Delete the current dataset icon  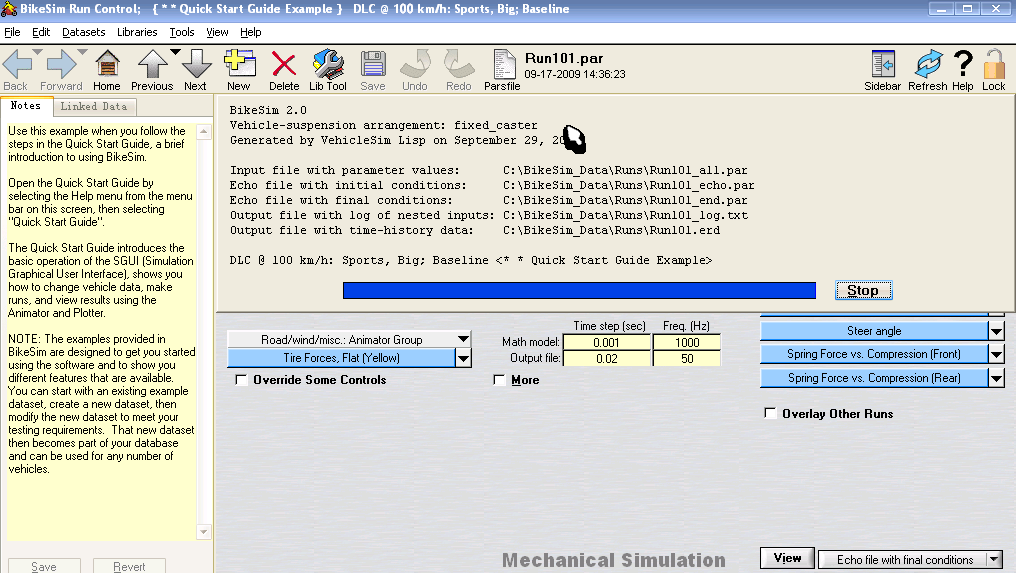pos(284,65)
